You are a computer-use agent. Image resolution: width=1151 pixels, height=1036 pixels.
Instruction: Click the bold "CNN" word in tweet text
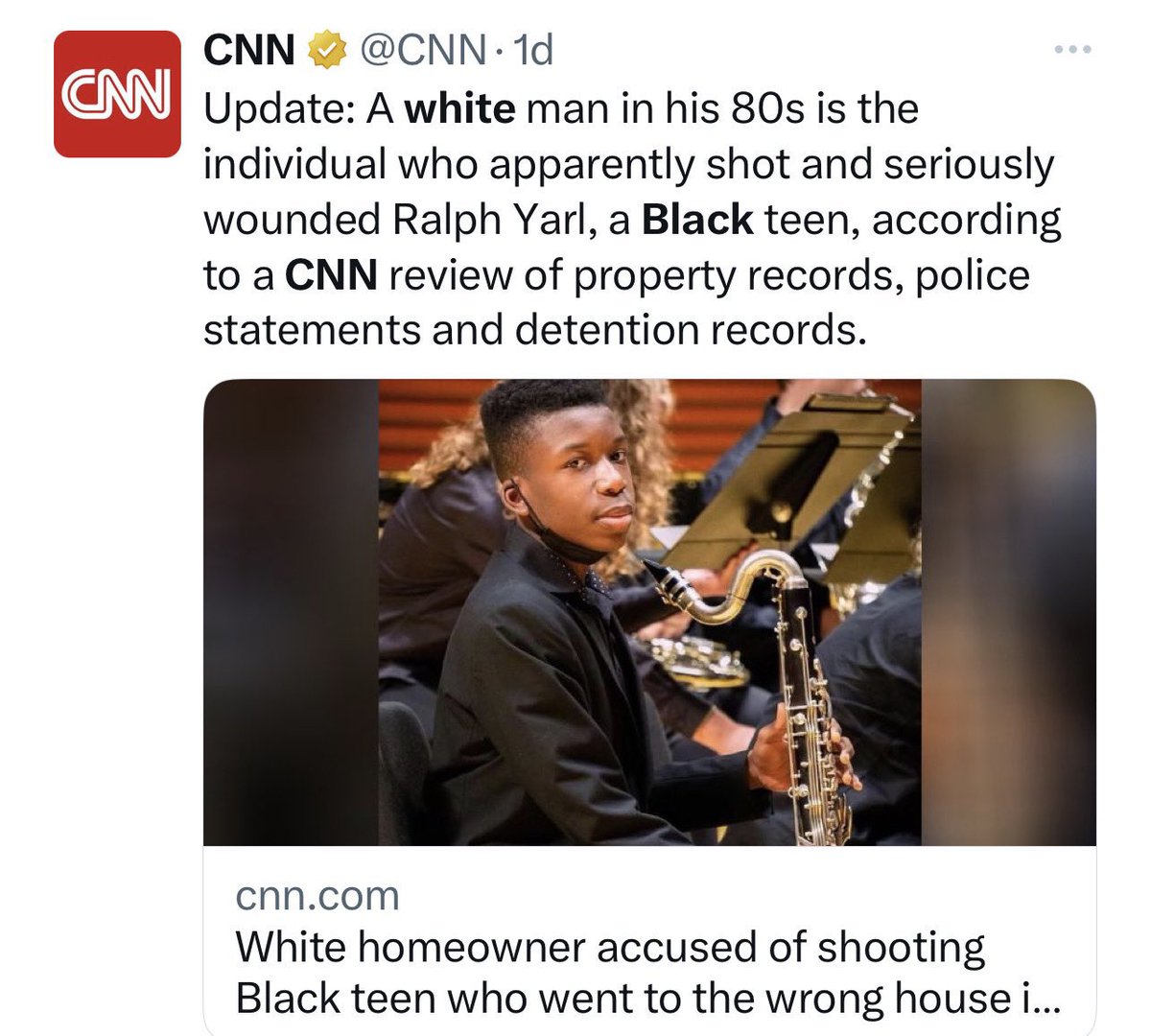coord(331,275)
